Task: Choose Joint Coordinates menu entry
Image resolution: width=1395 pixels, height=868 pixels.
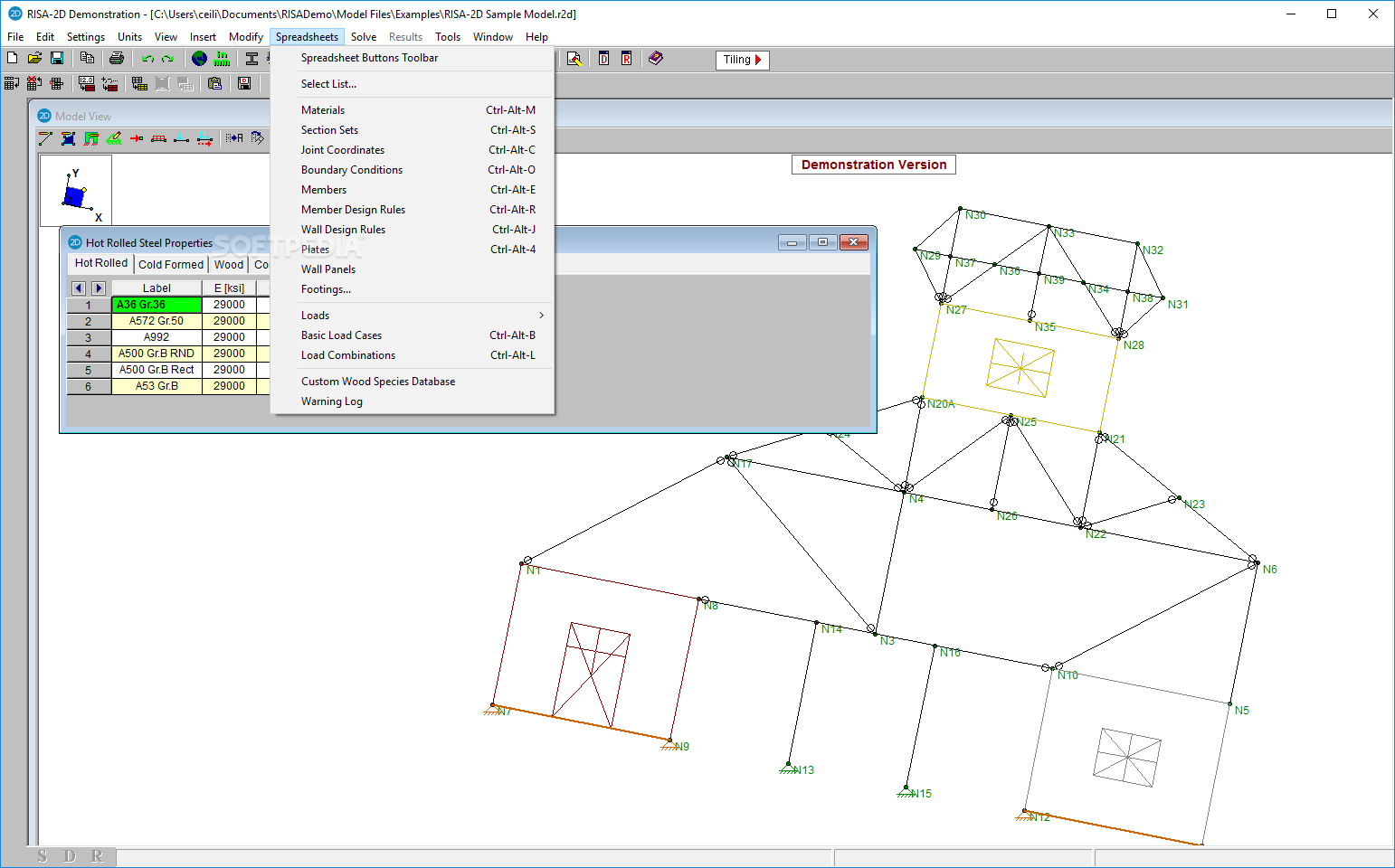Action: [413, 150]
